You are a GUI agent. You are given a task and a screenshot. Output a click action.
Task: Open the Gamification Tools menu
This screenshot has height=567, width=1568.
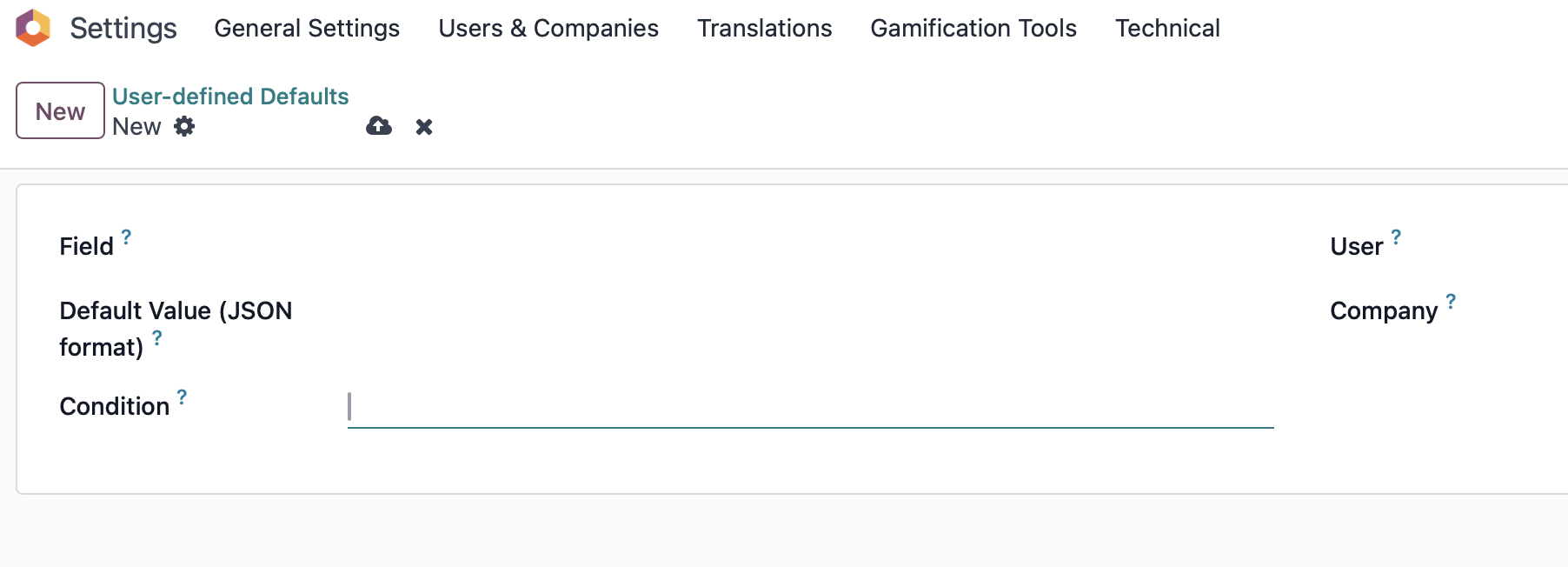pyautogui.click(x=973, y=28)
